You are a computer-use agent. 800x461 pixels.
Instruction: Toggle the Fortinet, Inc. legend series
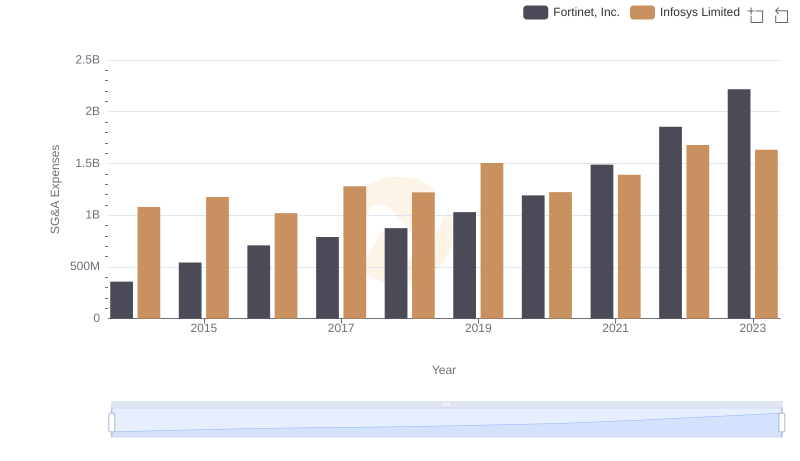click(571, 12)
